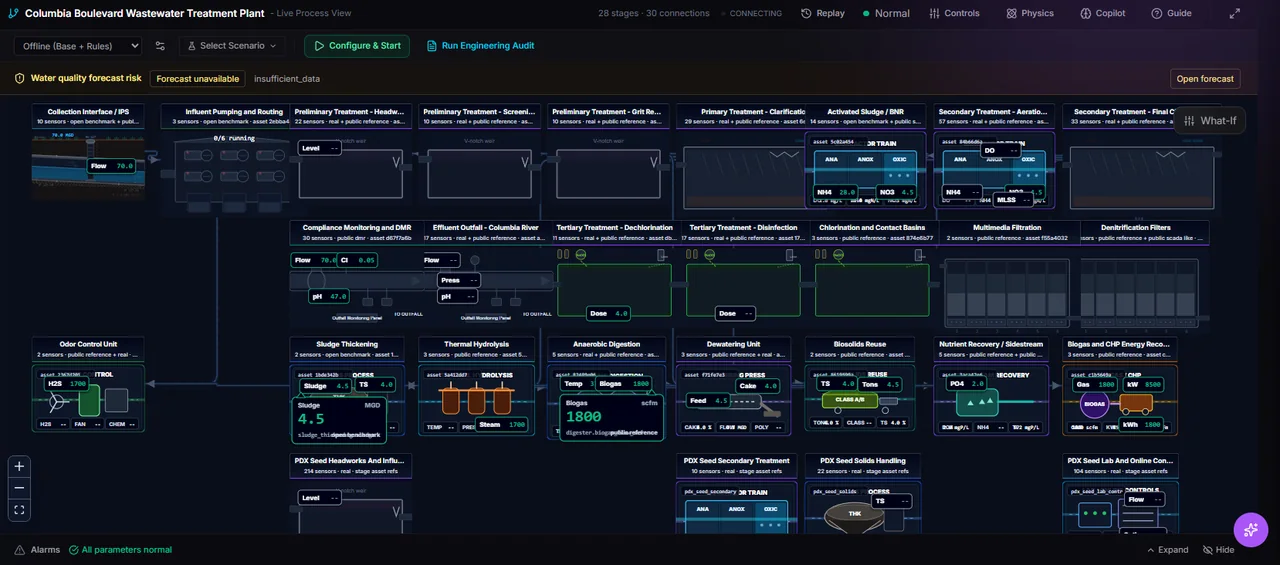
Task: Click Open forecast button
Action: point(1205,79)
